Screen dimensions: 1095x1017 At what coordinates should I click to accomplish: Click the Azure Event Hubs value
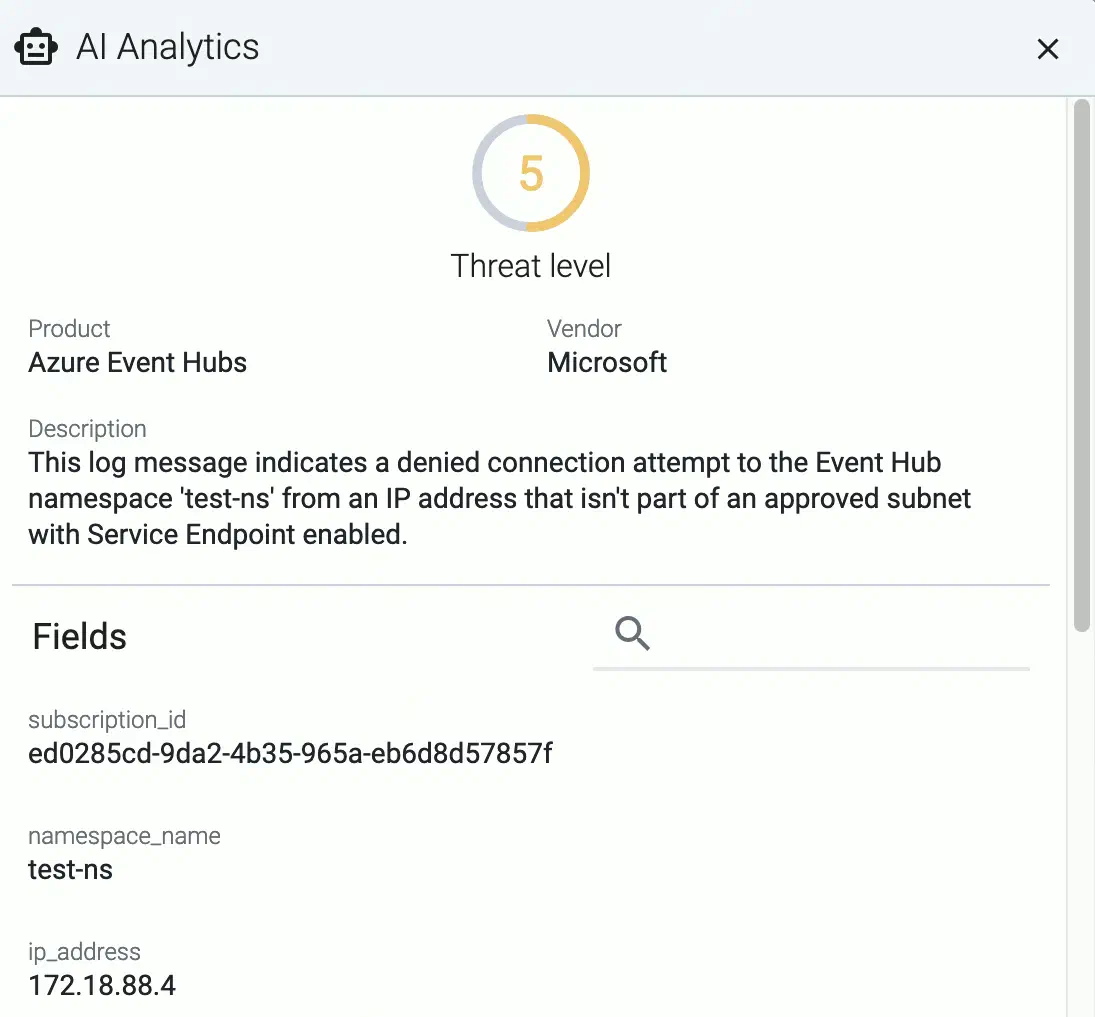[138, 363]
